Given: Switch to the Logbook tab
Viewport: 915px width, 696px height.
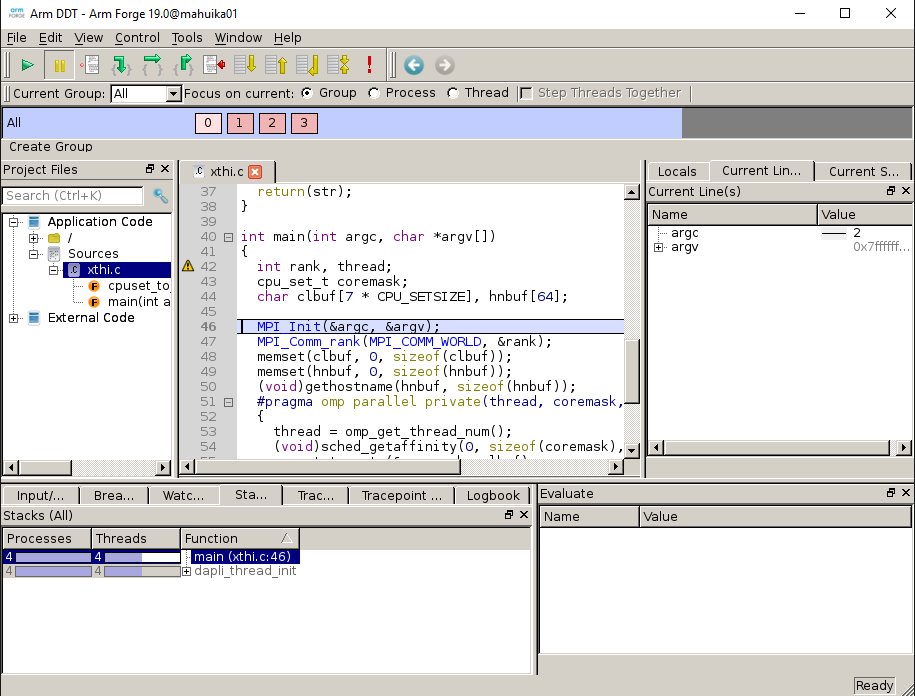Looking at the screenshot, I should point(493,494).
